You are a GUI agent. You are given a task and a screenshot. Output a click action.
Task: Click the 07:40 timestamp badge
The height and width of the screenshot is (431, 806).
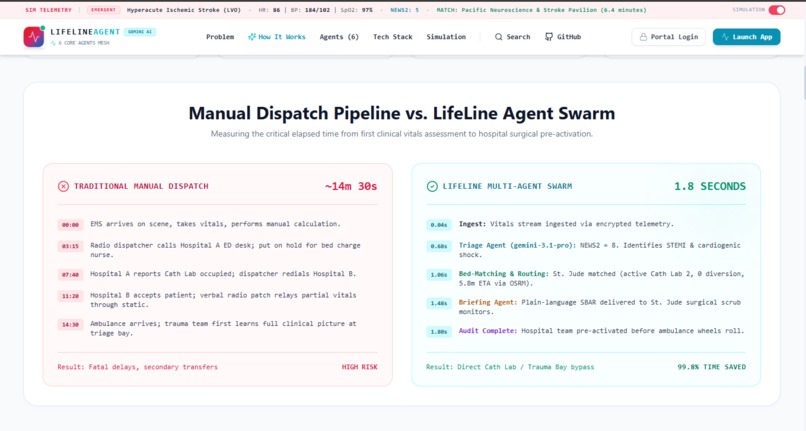coord(70,275)
